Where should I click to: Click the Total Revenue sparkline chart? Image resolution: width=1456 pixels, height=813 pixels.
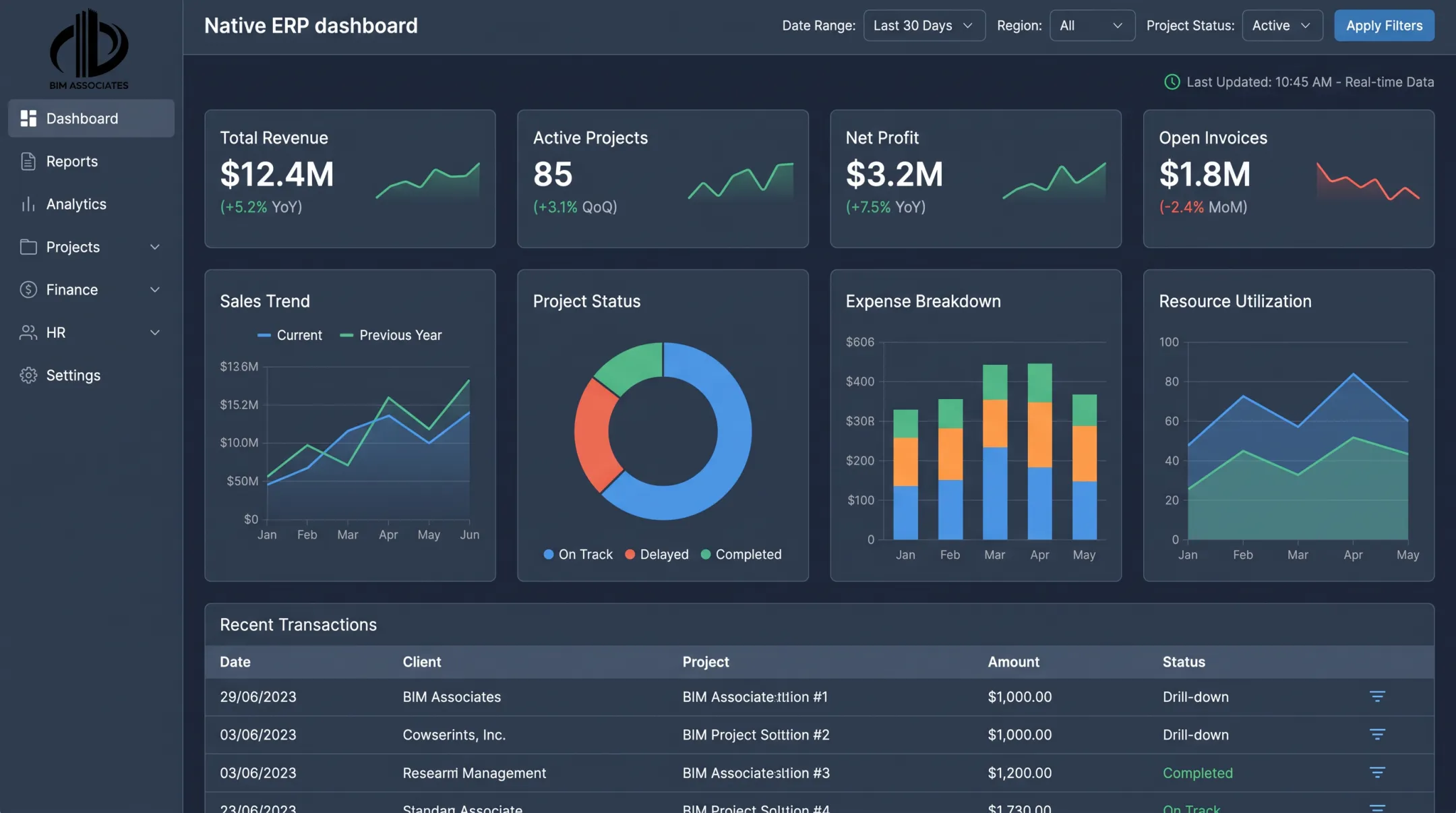[x=427, y=181]
